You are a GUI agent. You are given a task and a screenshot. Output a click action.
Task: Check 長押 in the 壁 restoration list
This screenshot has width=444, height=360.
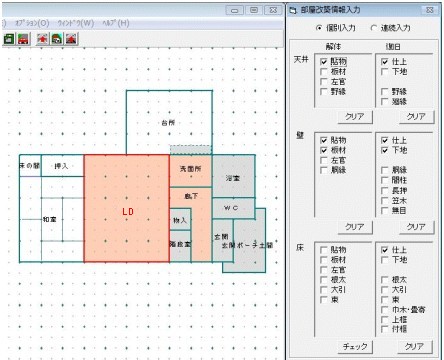click(385, 191)
